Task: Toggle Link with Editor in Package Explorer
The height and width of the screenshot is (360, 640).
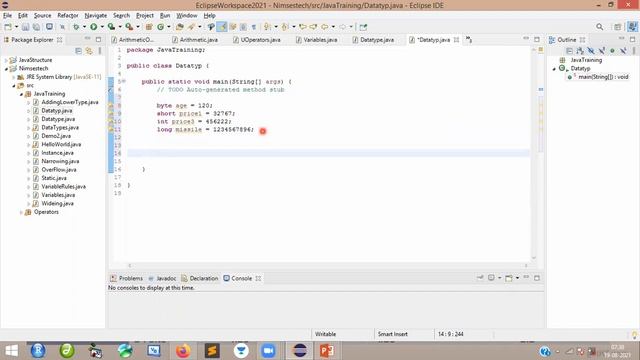Action: (x=89, y=51)
